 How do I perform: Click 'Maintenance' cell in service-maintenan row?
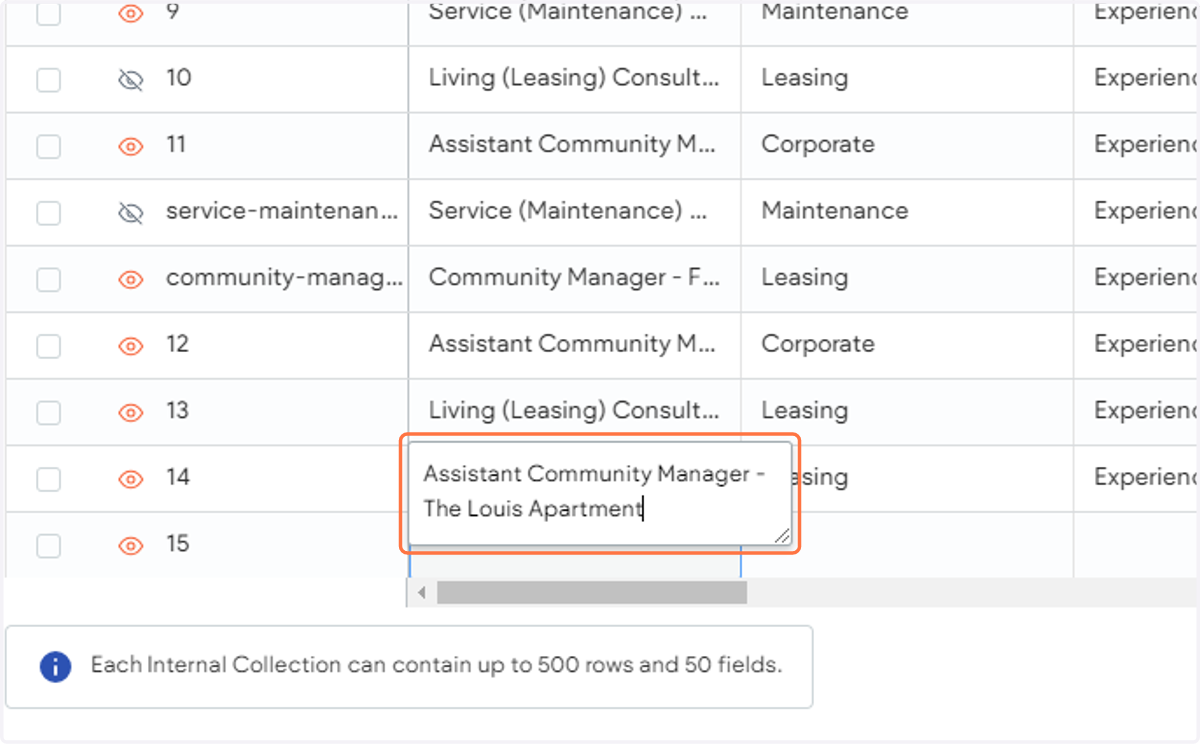tap(907, 212)
